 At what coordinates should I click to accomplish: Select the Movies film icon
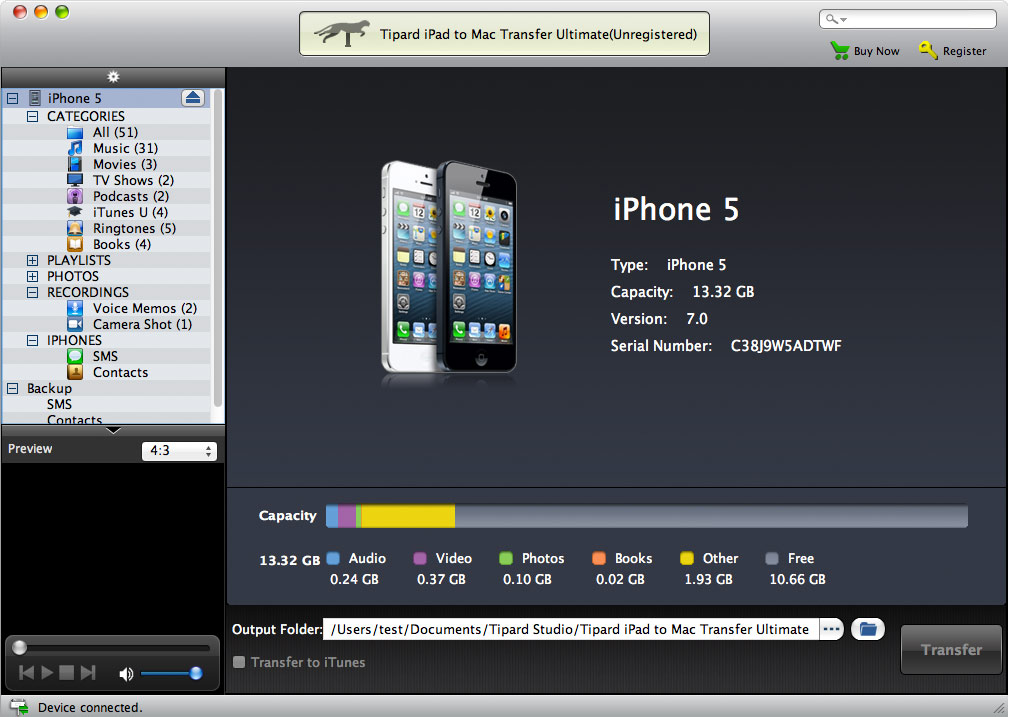click(x=75, y=164)
